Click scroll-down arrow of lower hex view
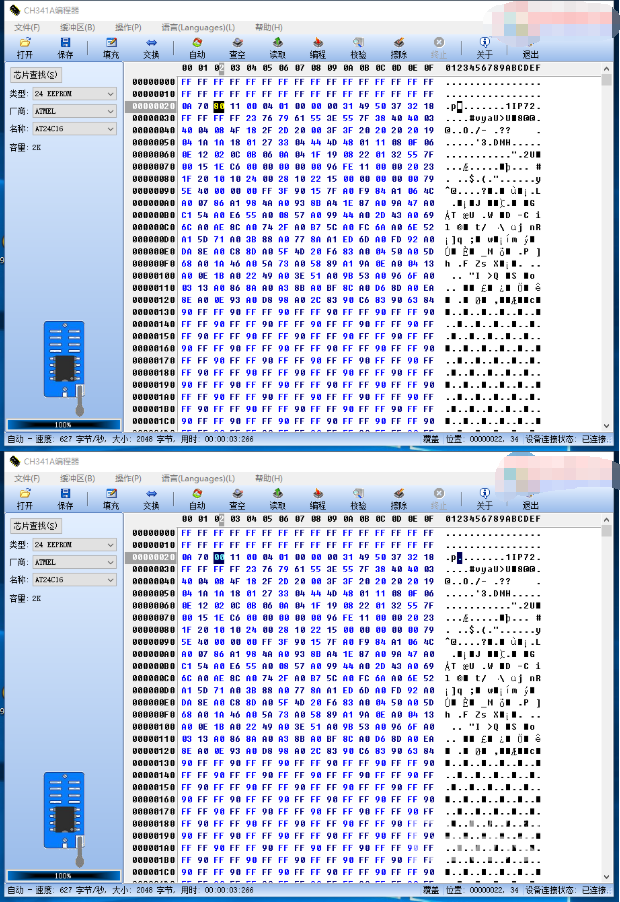 click(x=606, y=877)
